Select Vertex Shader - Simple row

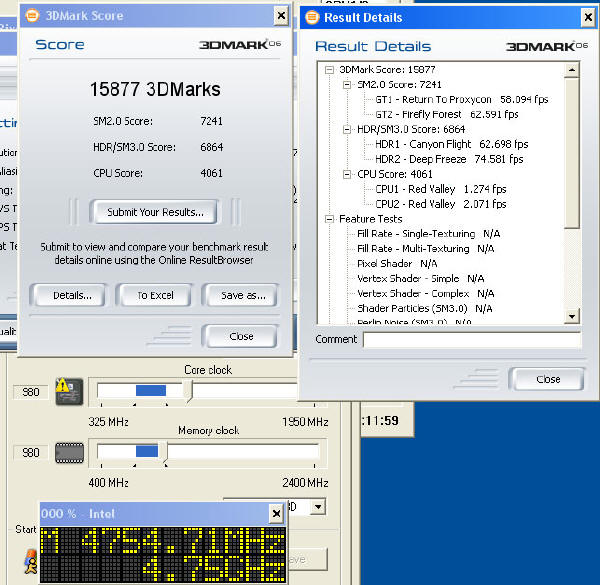[x=421, y=279]
